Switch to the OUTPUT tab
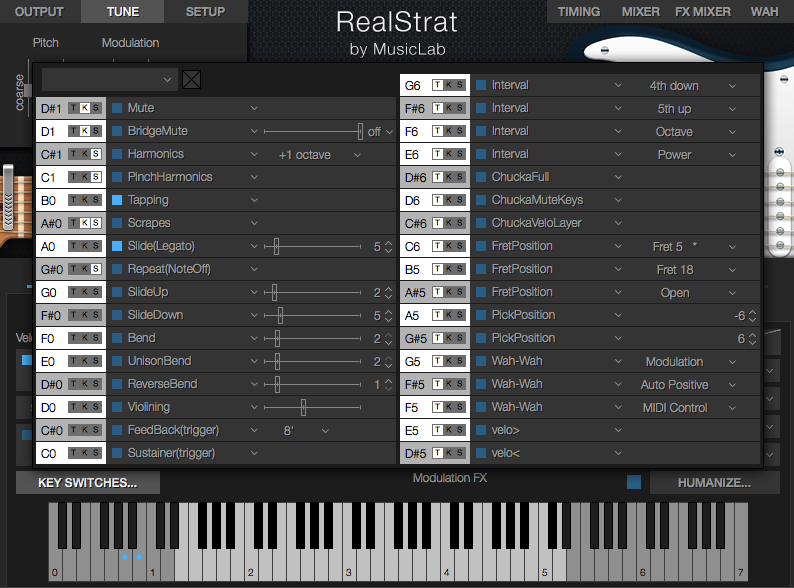794x588 pixels. pyautogui.click(x=39, y=11)
